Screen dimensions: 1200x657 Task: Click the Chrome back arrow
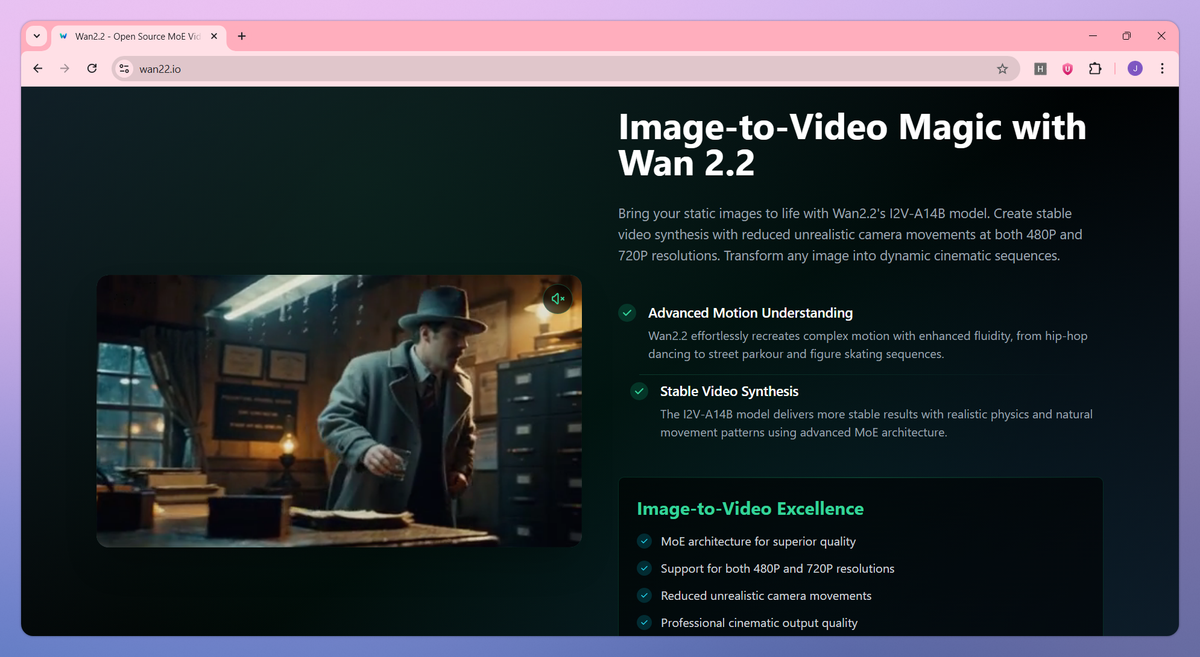[38, 69]
